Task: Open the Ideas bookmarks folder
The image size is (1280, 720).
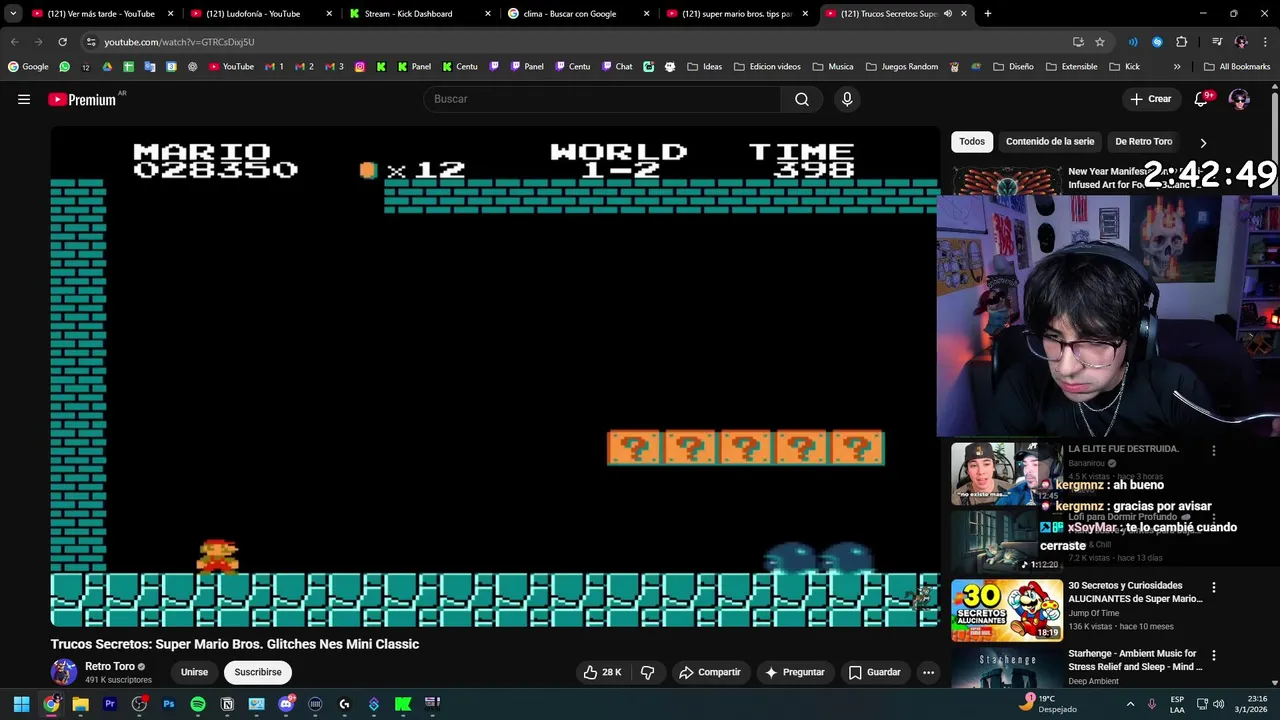Action: pos(704,67)
